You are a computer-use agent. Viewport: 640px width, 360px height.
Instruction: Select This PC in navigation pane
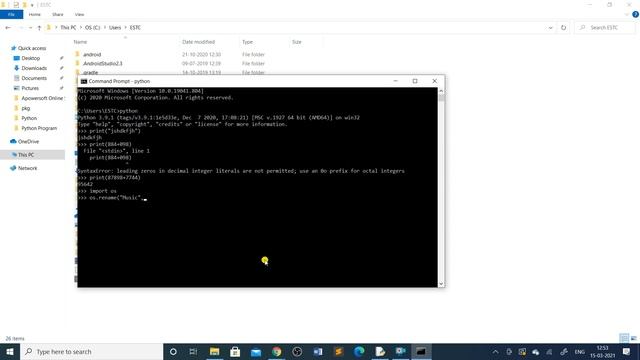click(x=26, y=155)
